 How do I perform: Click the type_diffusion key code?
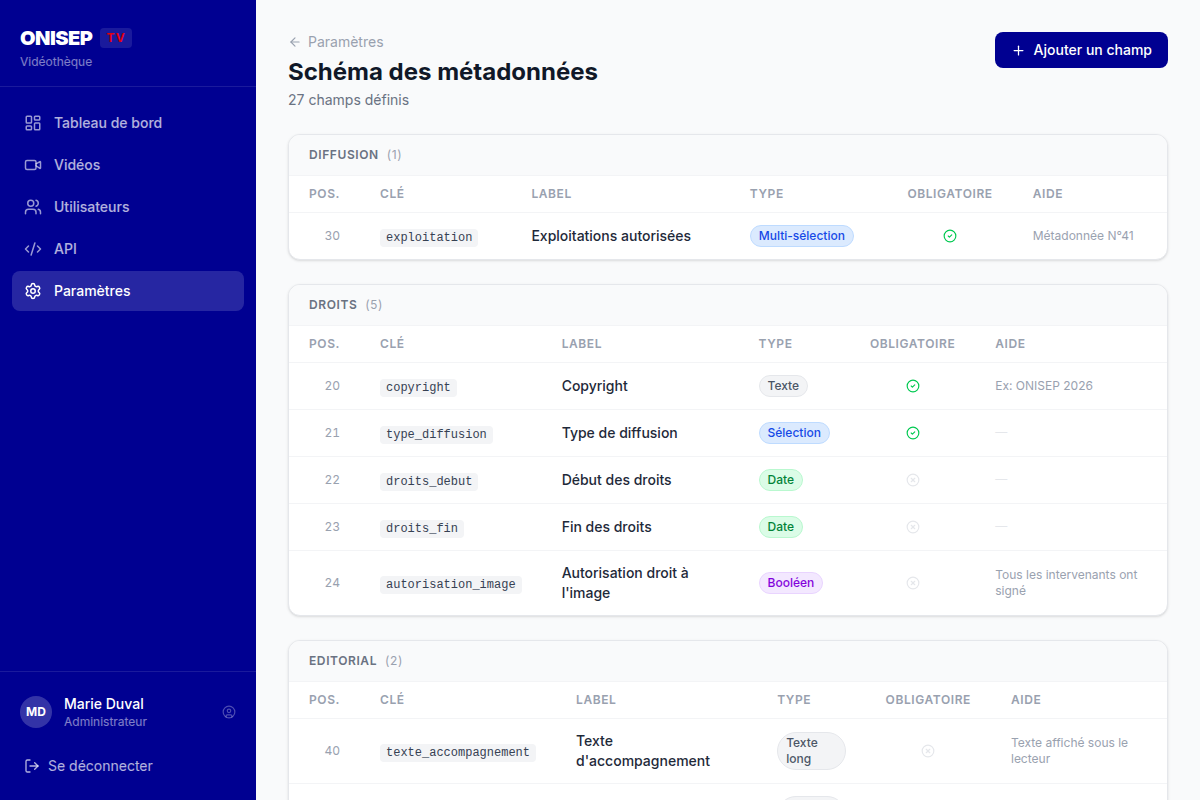pyautogui.click(x=436, y=434)
